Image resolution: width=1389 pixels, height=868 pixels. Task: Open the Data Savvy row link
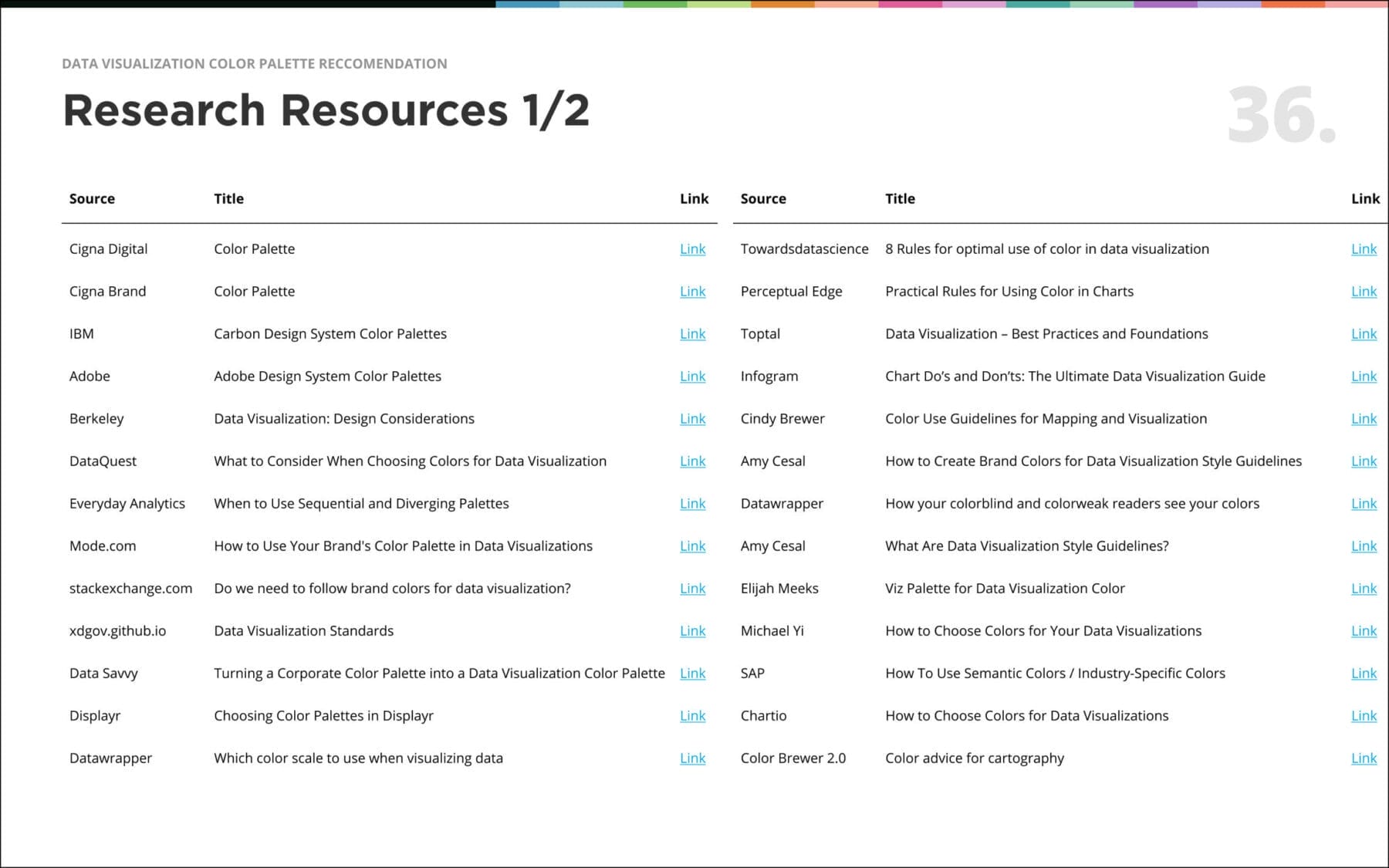point(692,674)
